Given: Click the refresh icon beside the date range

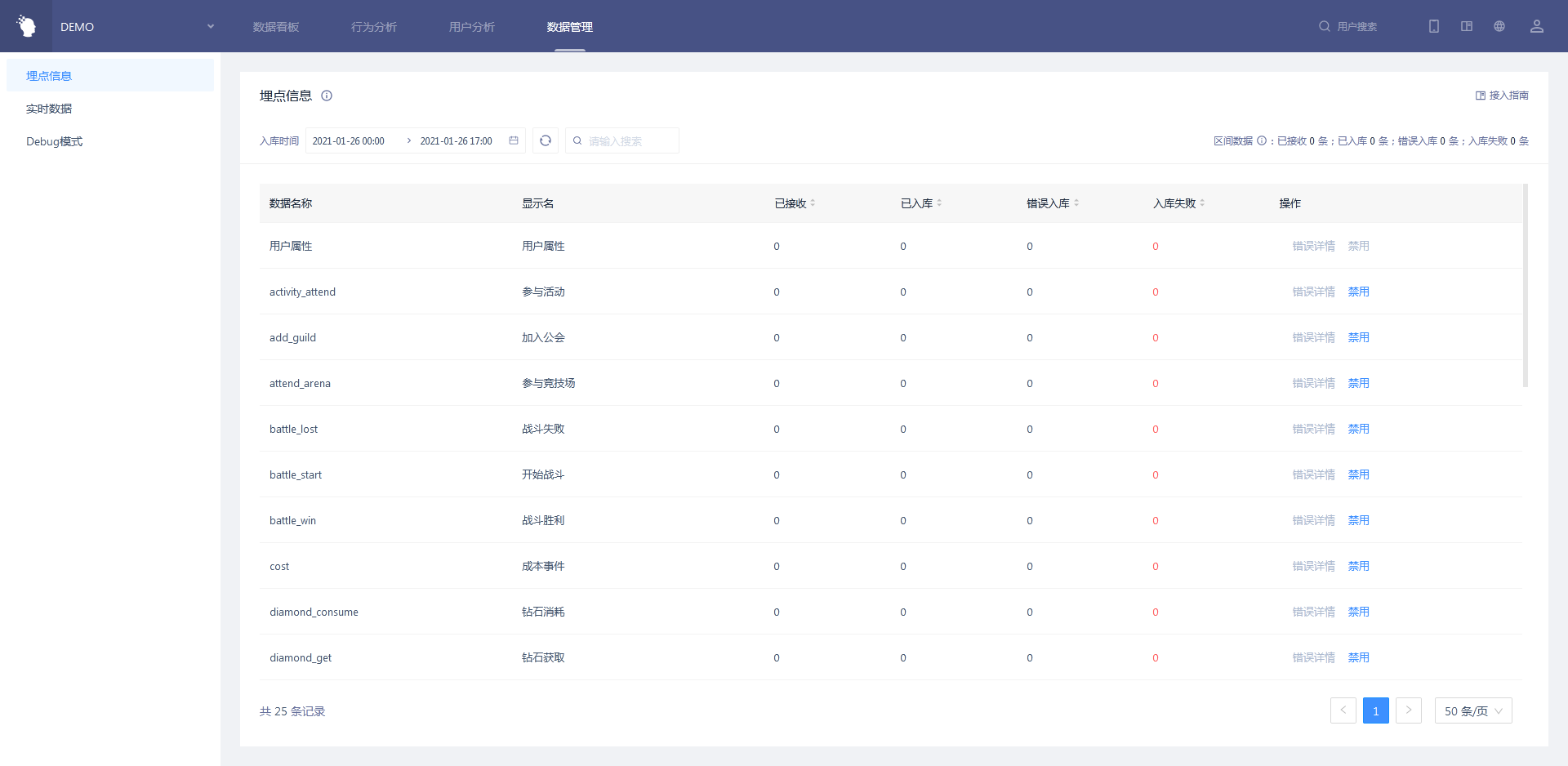Looking at the screenshot, I should click(546, 140).
